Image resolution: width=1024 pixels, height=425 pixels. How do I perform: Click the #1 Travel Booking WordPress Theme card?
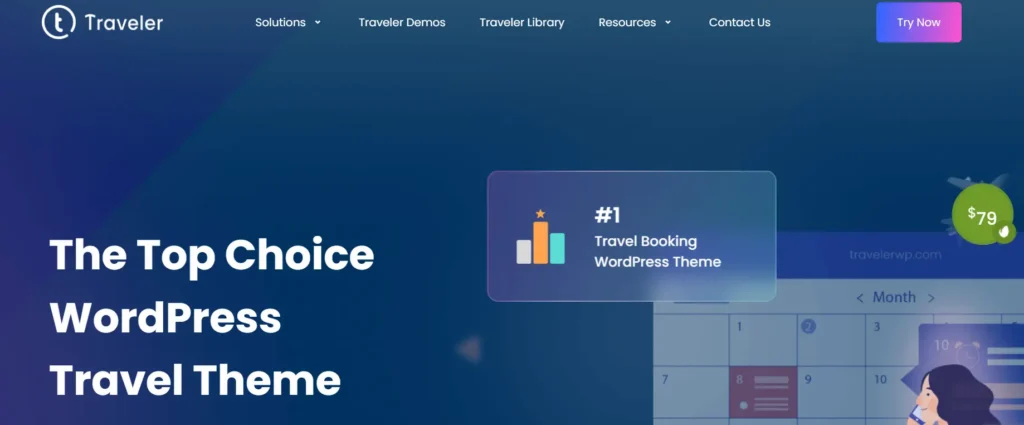coord(631,236)
